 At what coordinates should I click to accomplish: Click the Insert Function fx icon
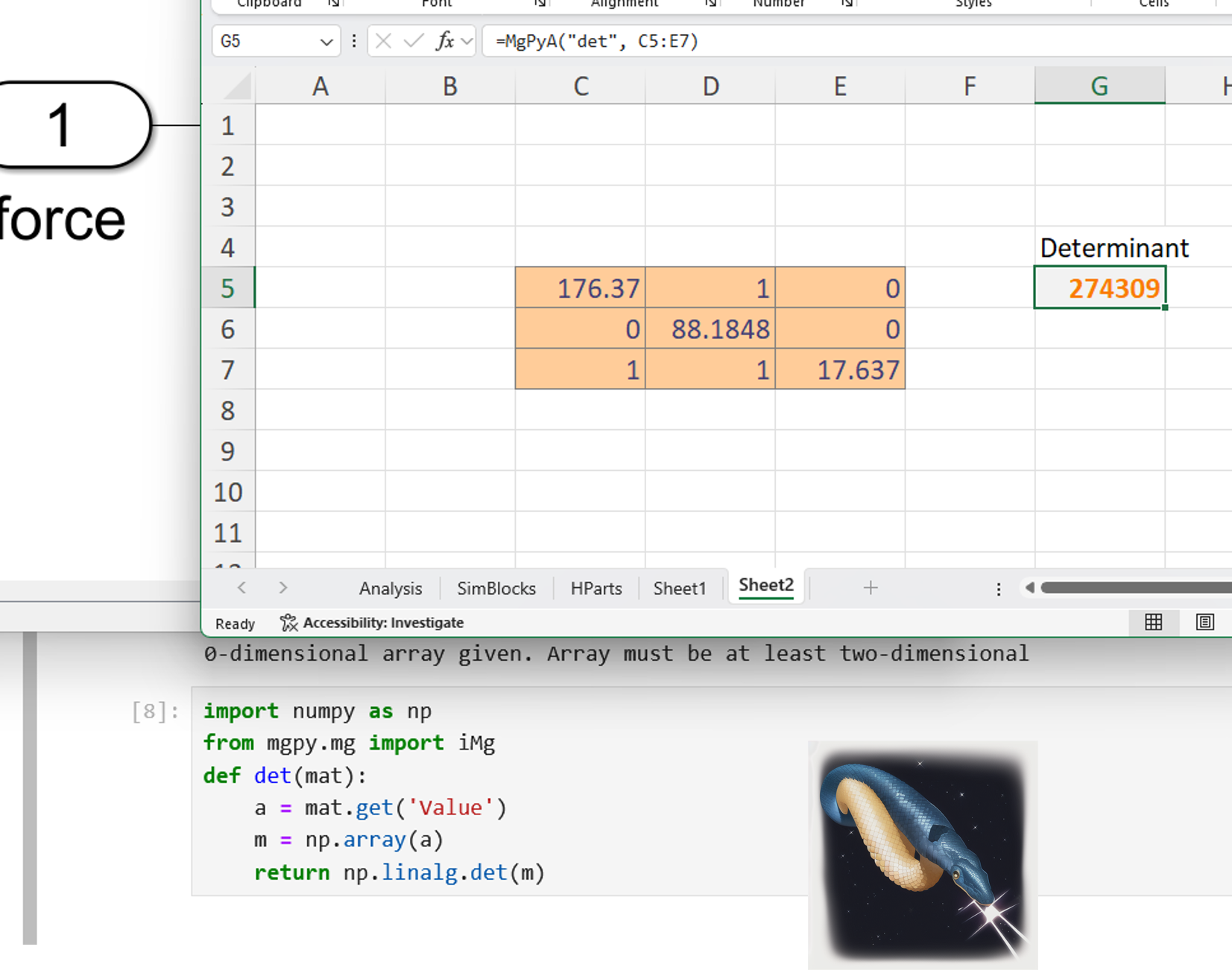tap(445, 41)
